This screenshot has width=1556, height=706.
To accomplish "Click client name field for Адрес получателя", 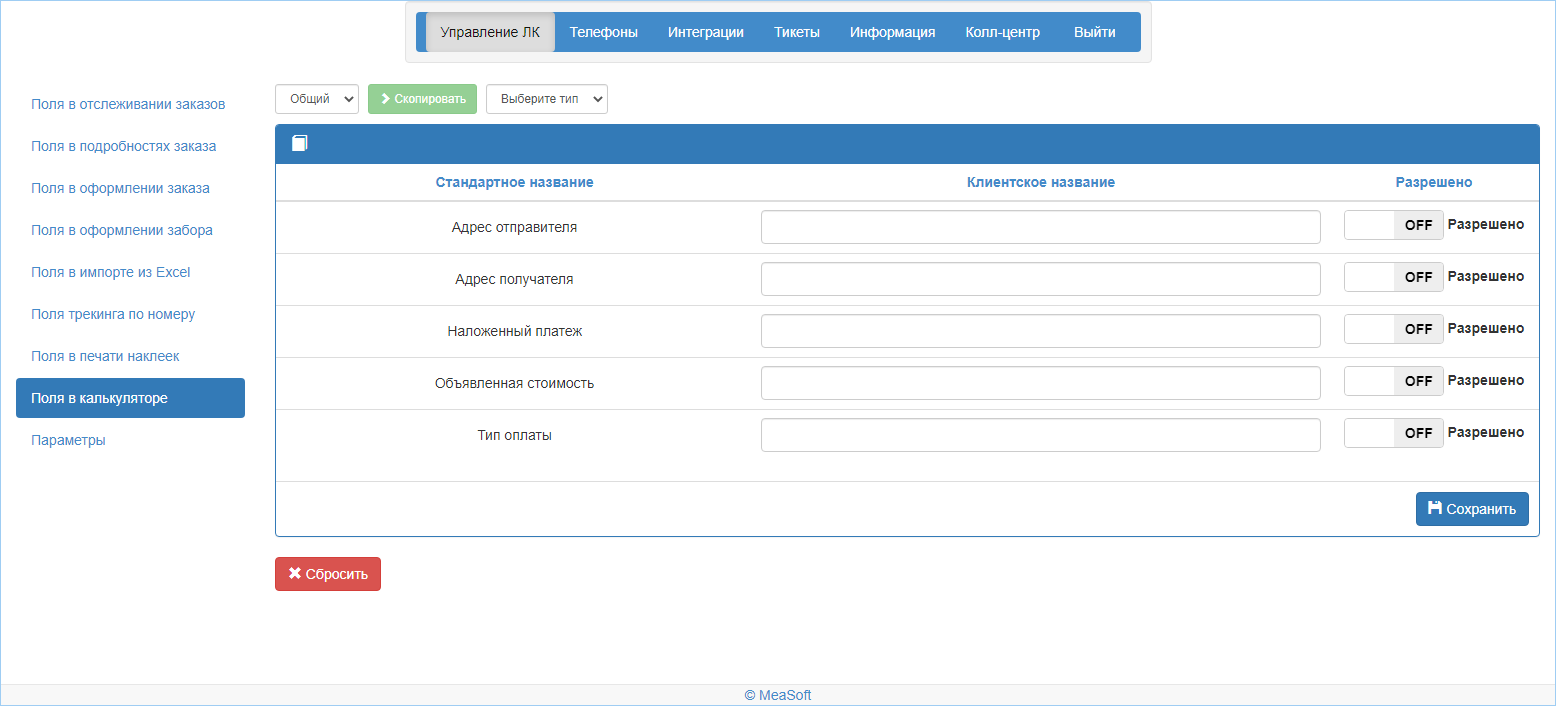I will [1041, 279].
